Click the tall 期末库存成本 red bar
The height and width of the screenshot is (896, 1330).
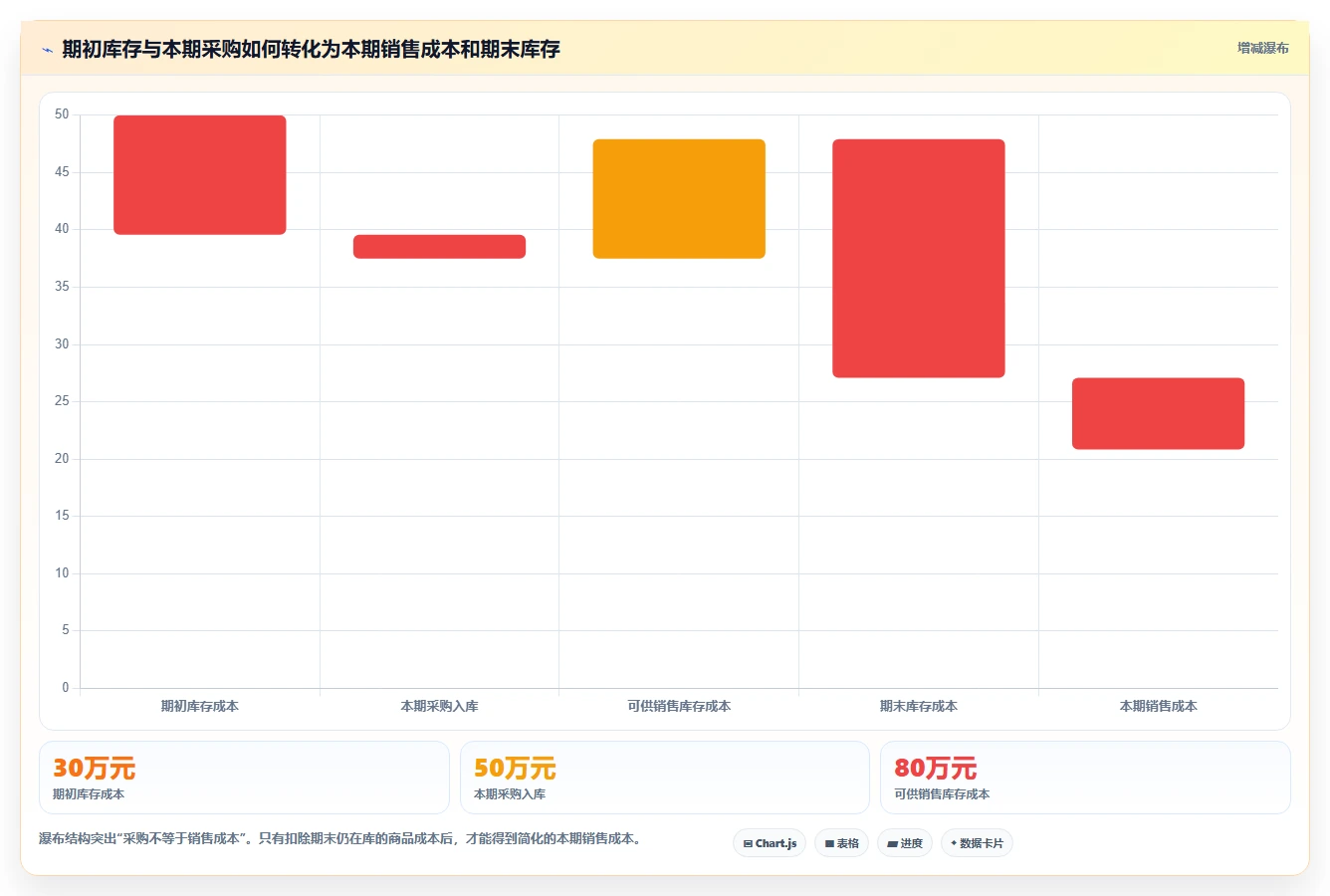pyautogui.click(x=919, y=259)
